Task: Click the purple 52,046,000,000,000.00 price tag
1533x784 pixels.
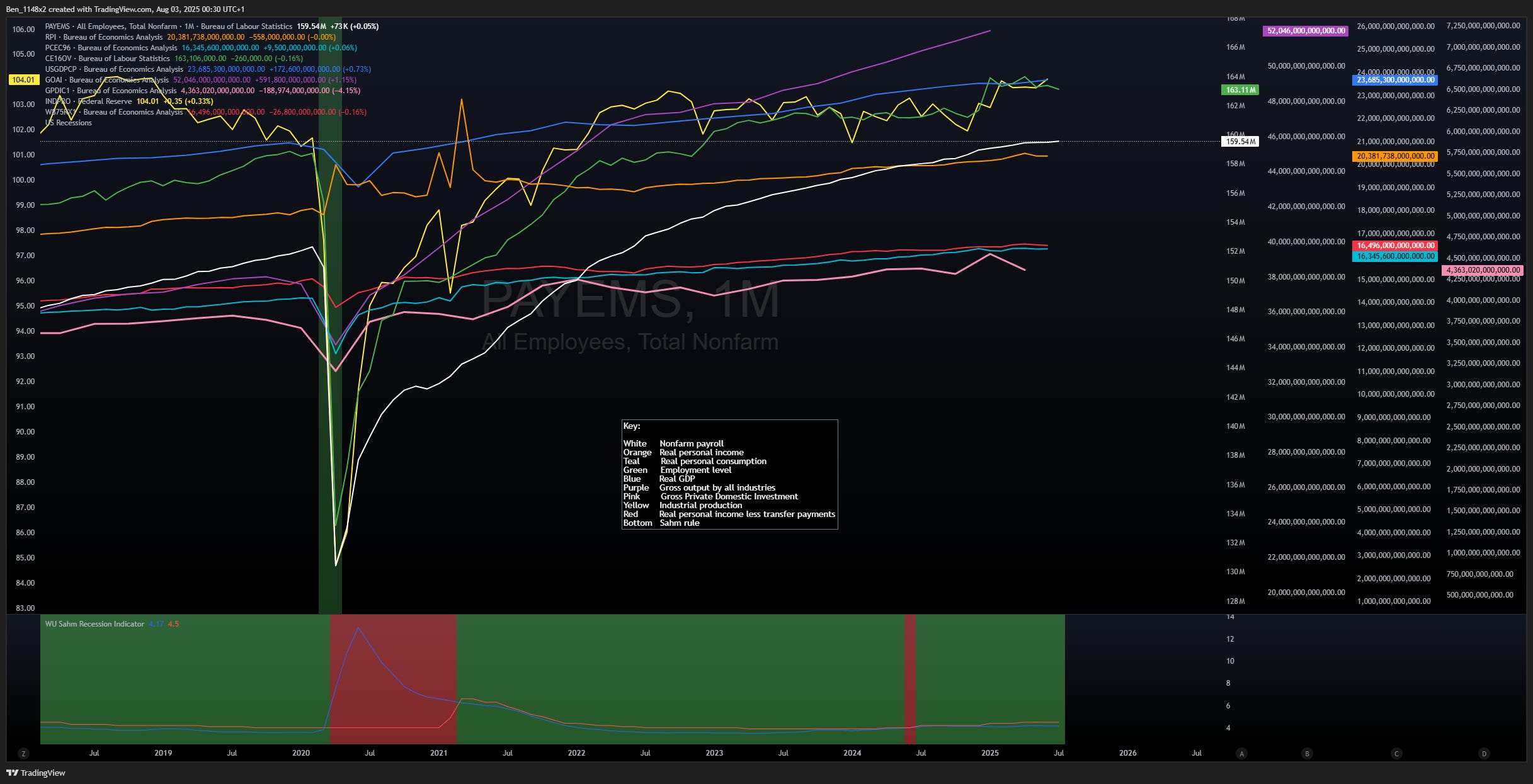Action: [1306, 31]
